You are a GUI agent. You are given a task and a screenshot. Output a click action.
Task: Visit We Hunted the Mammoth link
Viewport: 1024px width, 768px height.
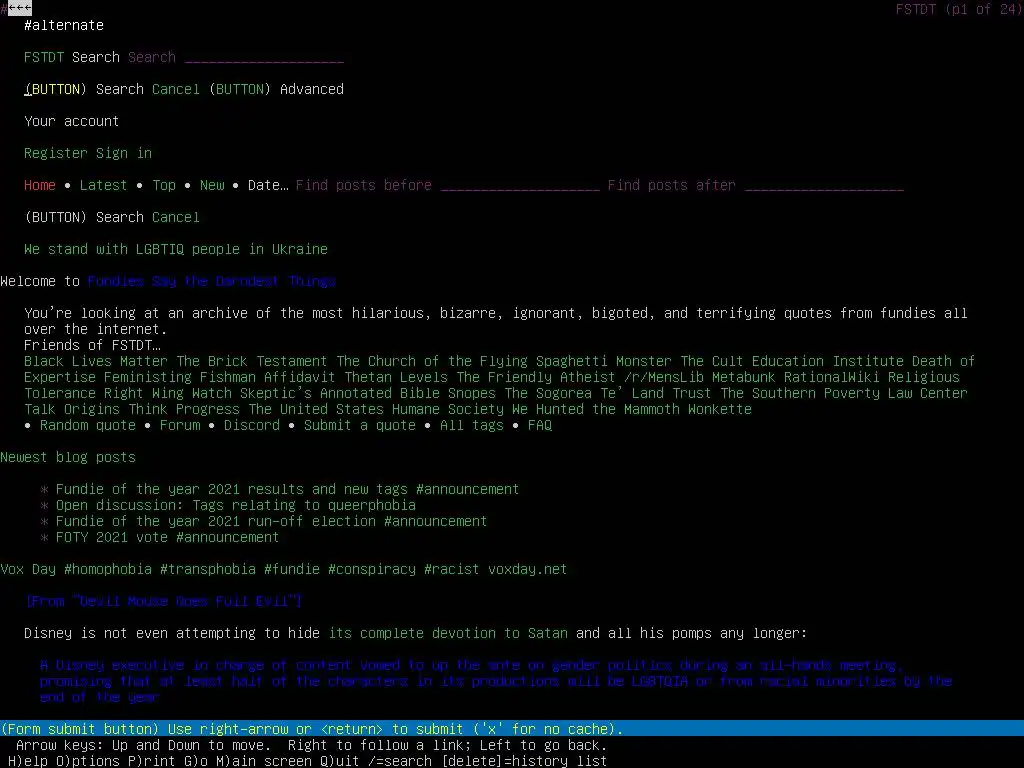(x=596, y=409)
